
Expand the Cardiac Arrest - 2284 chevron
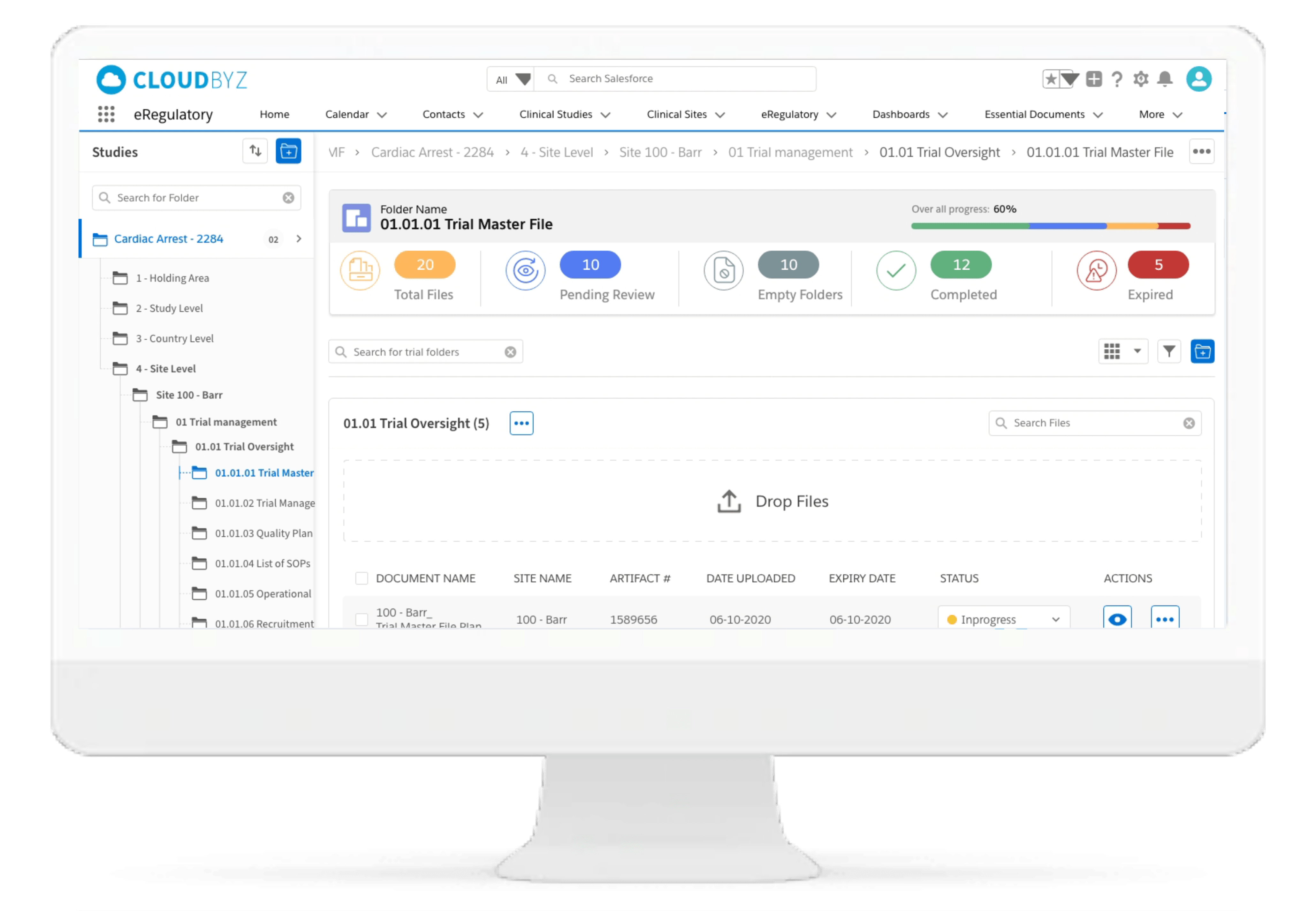point(299,238)
